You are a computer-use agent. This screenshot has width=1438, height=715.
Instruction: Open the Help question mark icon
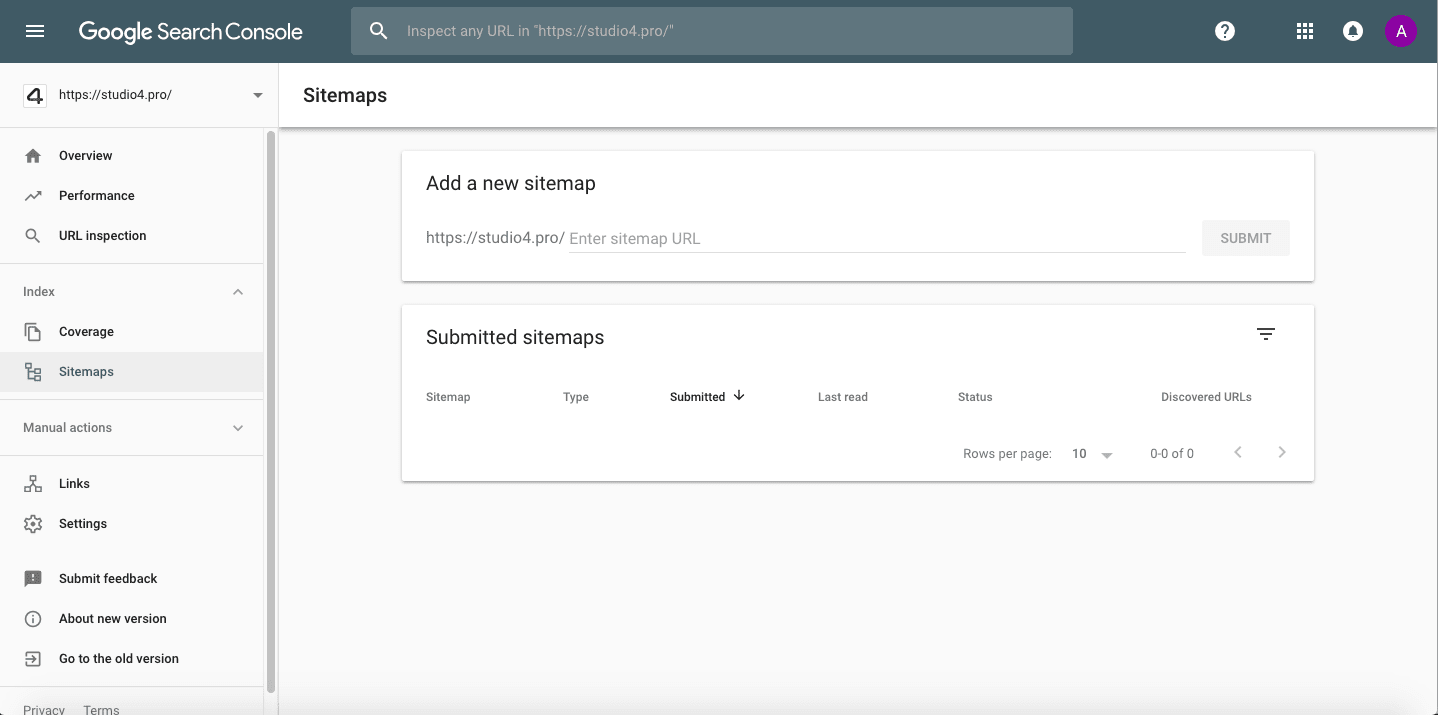[x=1225, y=31]
